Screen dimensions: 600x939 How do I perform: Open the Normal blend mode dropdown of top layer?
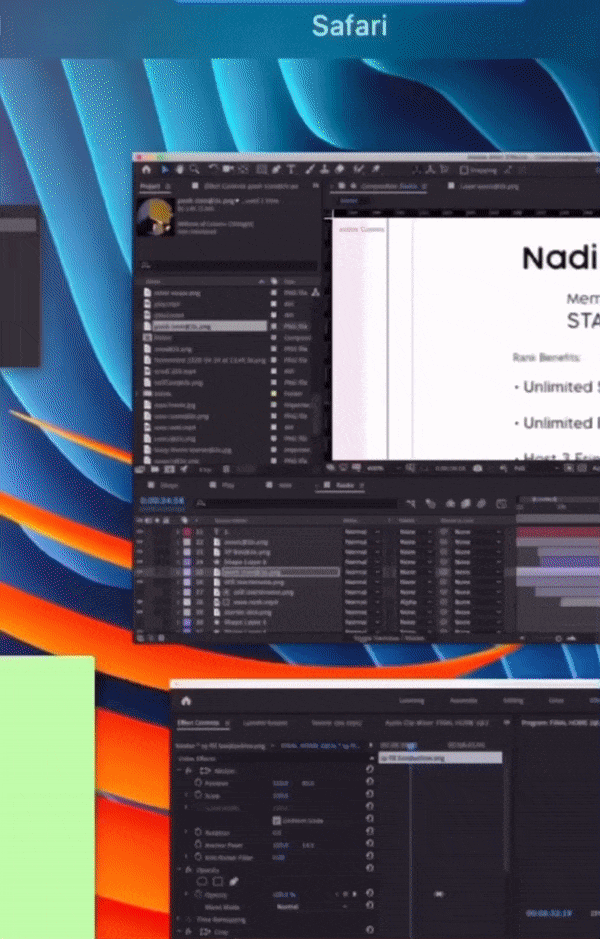click(362, 532)
